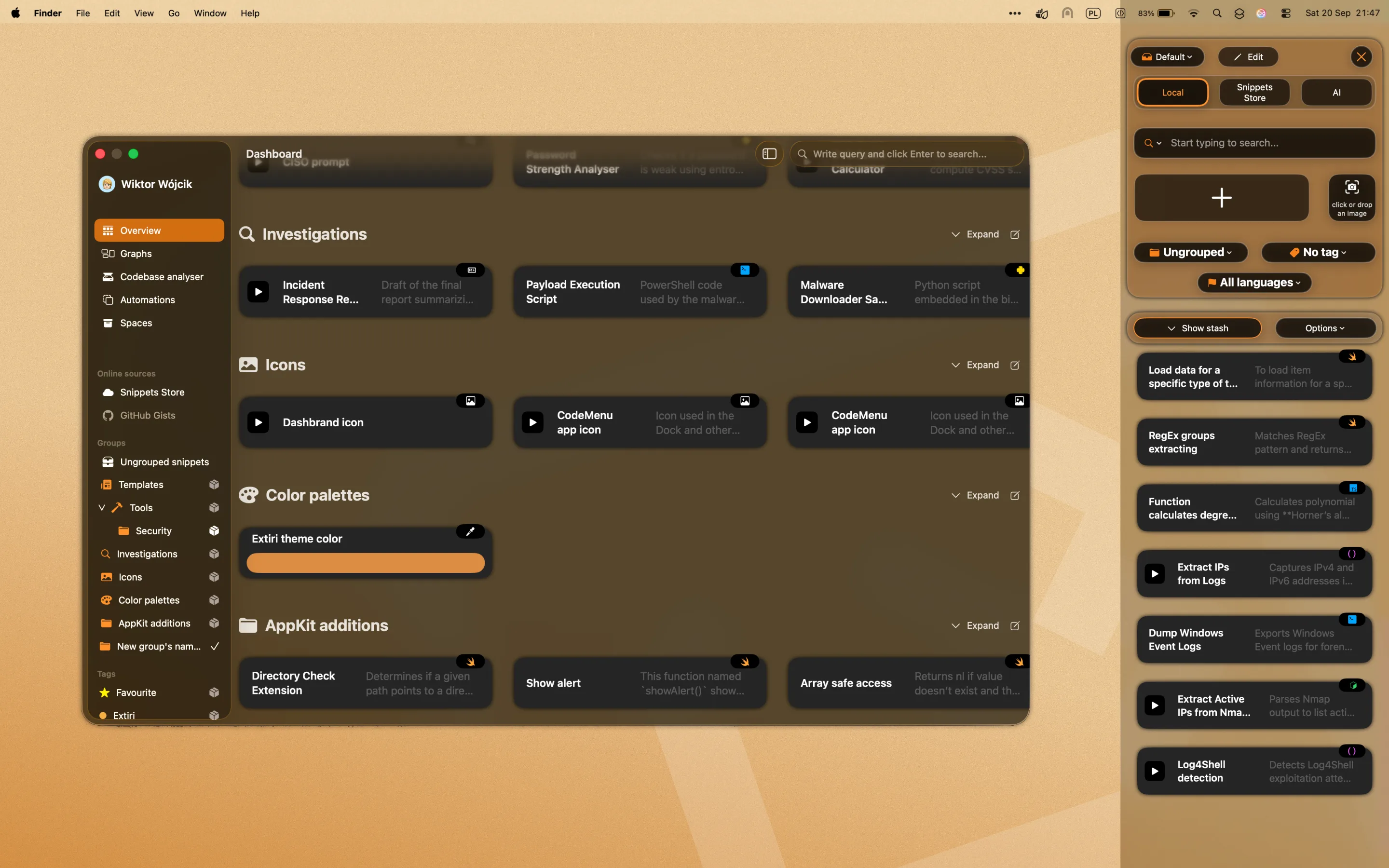
Task: Click play icon on Log4Shell detection
Action: tap(1155, 771)
